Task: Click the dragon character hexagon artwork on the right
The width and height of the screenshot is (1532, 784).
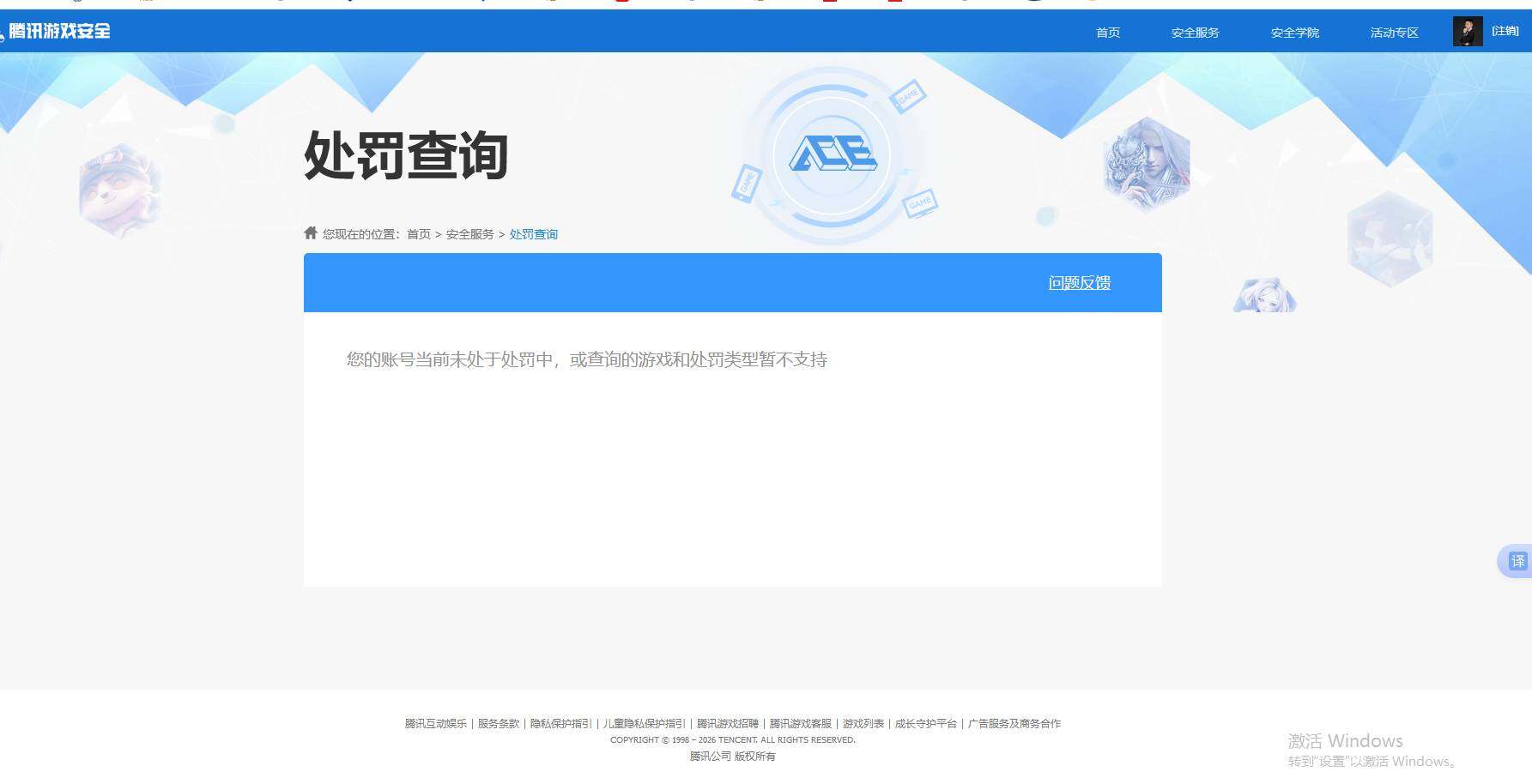Action: point(1147,161)
